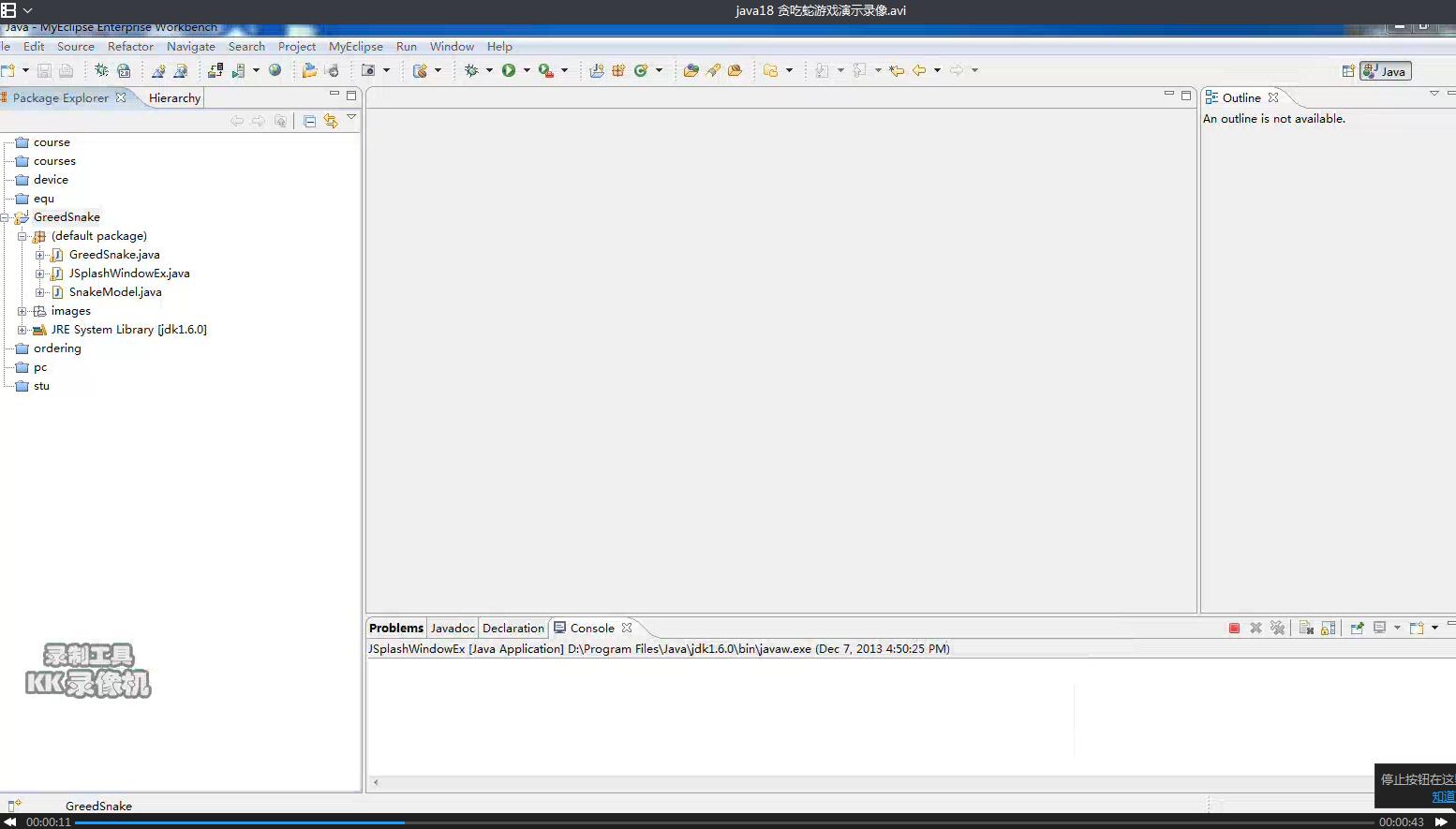
Task: Switch to the Problems tab
Action: [396, 629]
